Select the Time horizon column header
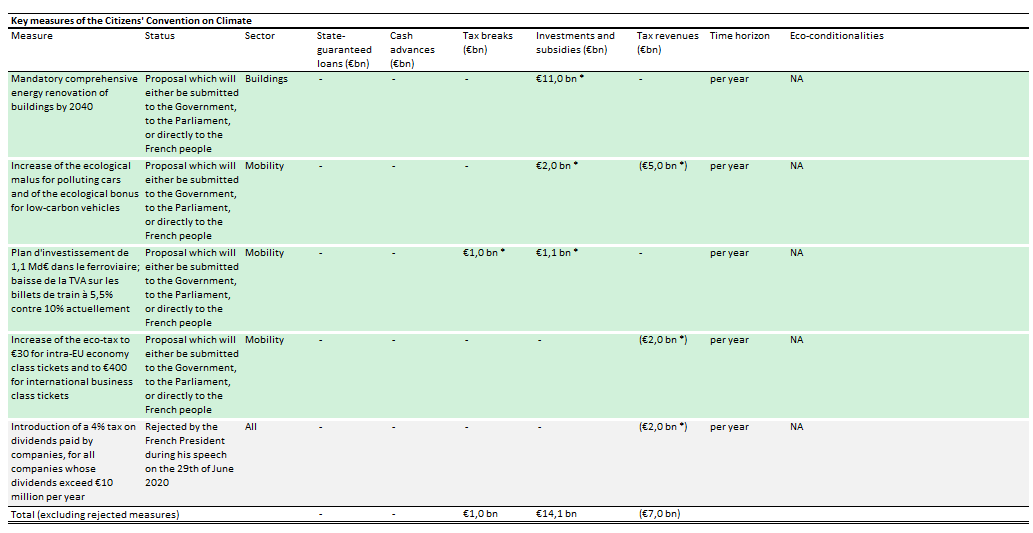1033x533 pixels. (x=739, y=36)
